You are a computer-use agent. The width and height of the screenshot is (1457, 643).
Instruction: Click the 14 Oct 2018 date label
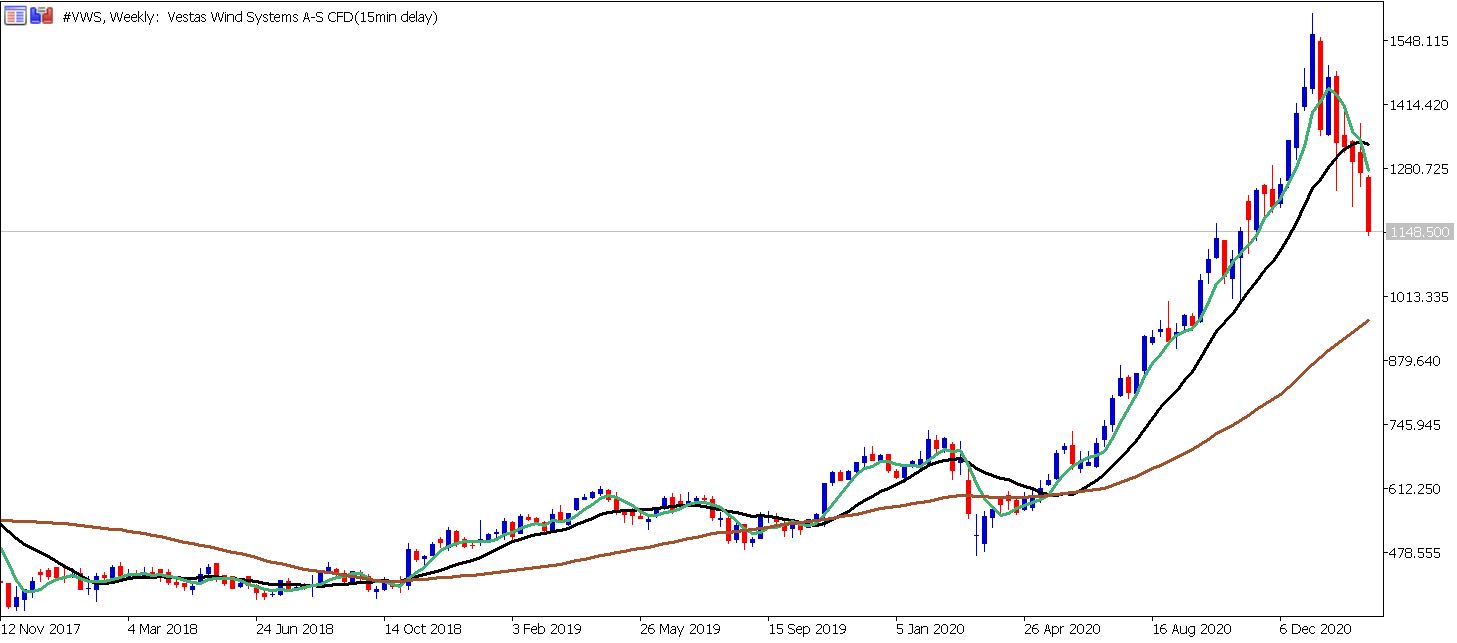click(x=423, y=630)
